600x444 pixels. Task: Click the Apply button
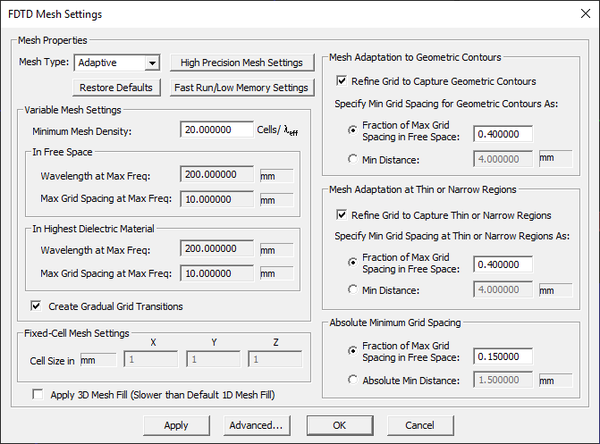click(175, 425)
